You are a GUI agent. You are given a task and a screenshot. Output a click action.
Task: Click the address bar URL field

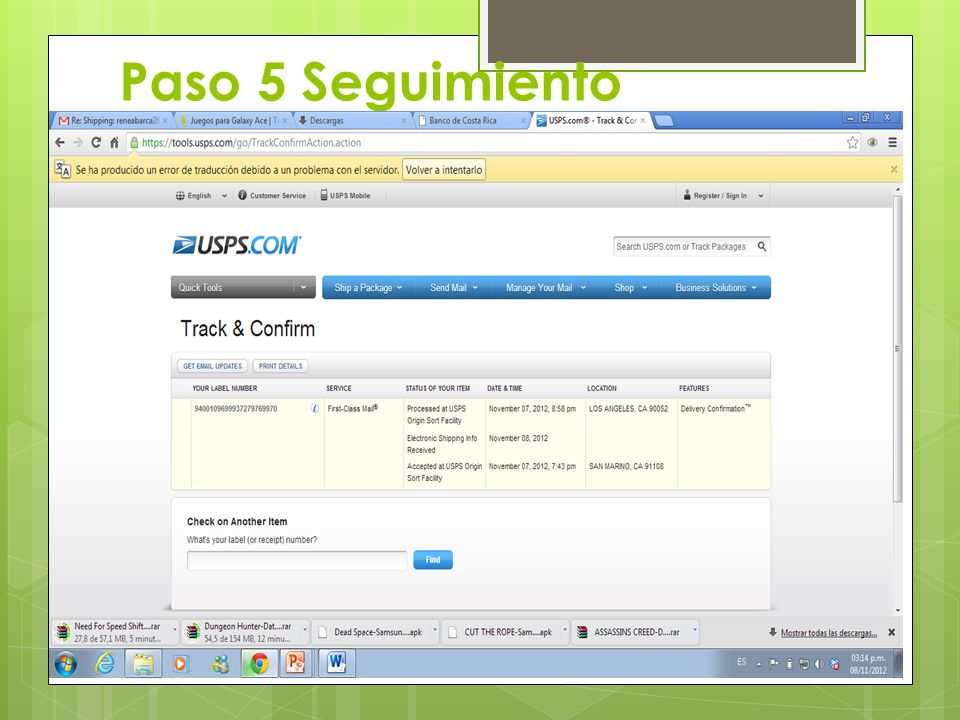click(x=484, y=143)
